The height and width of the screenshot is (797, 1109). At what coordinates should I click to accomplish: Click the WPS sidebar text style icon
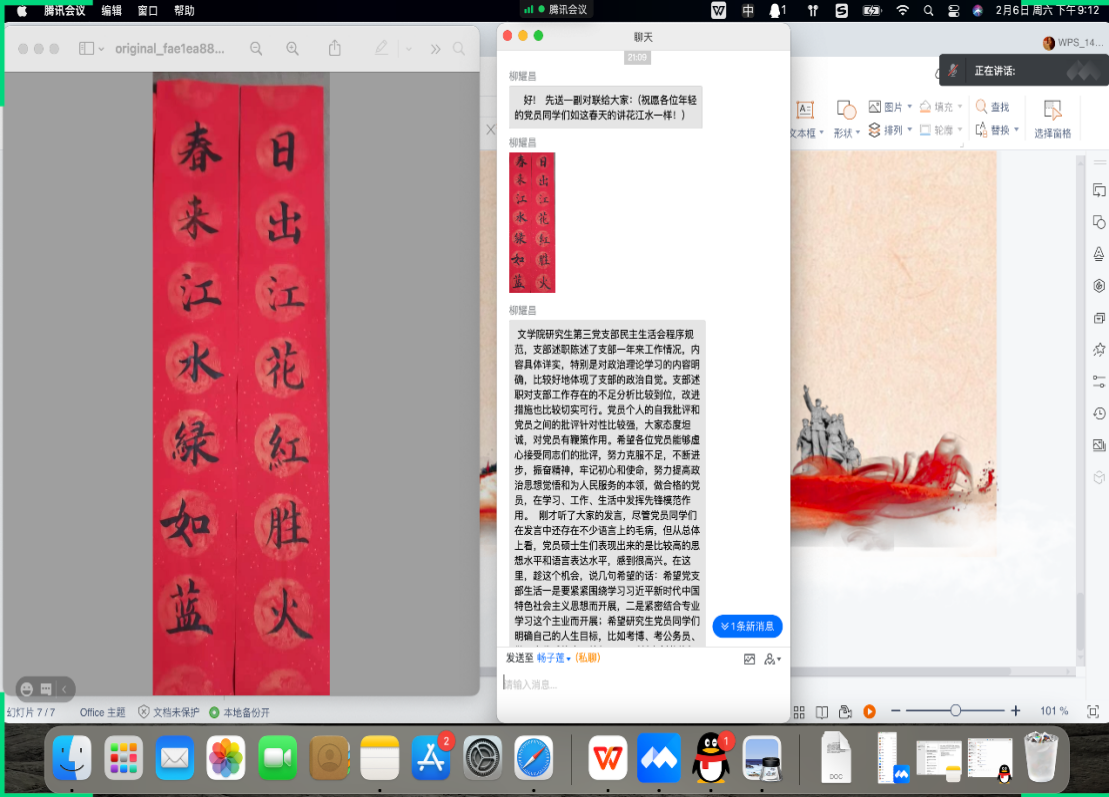(1098, 254)
